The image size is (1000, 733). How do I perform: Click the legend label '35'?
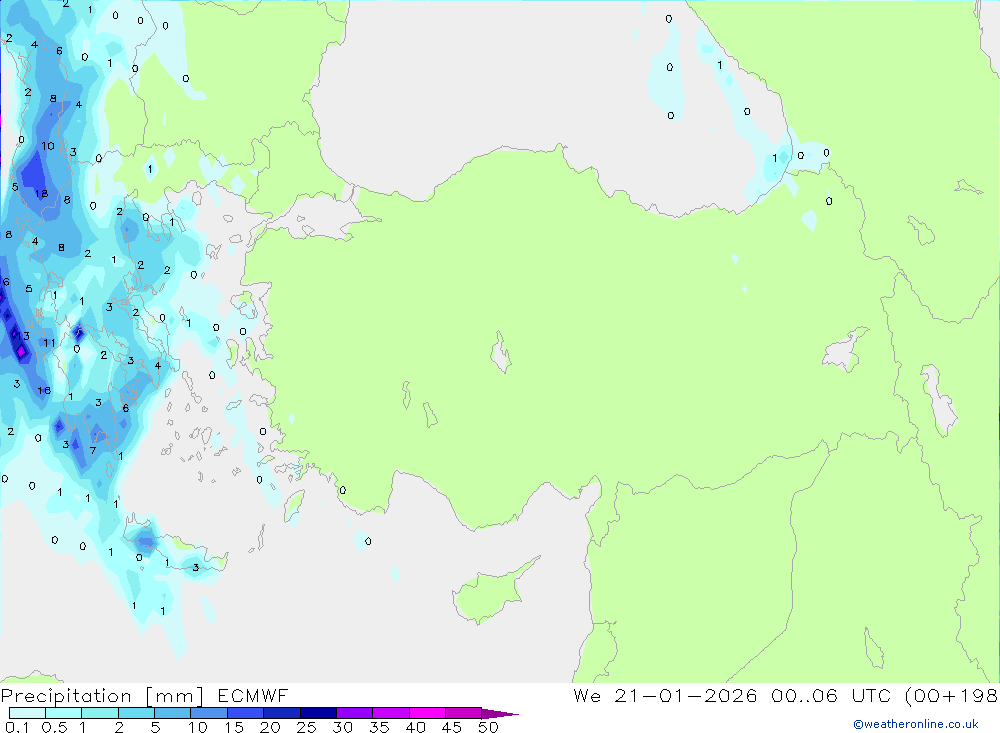[x=379, y=727]
